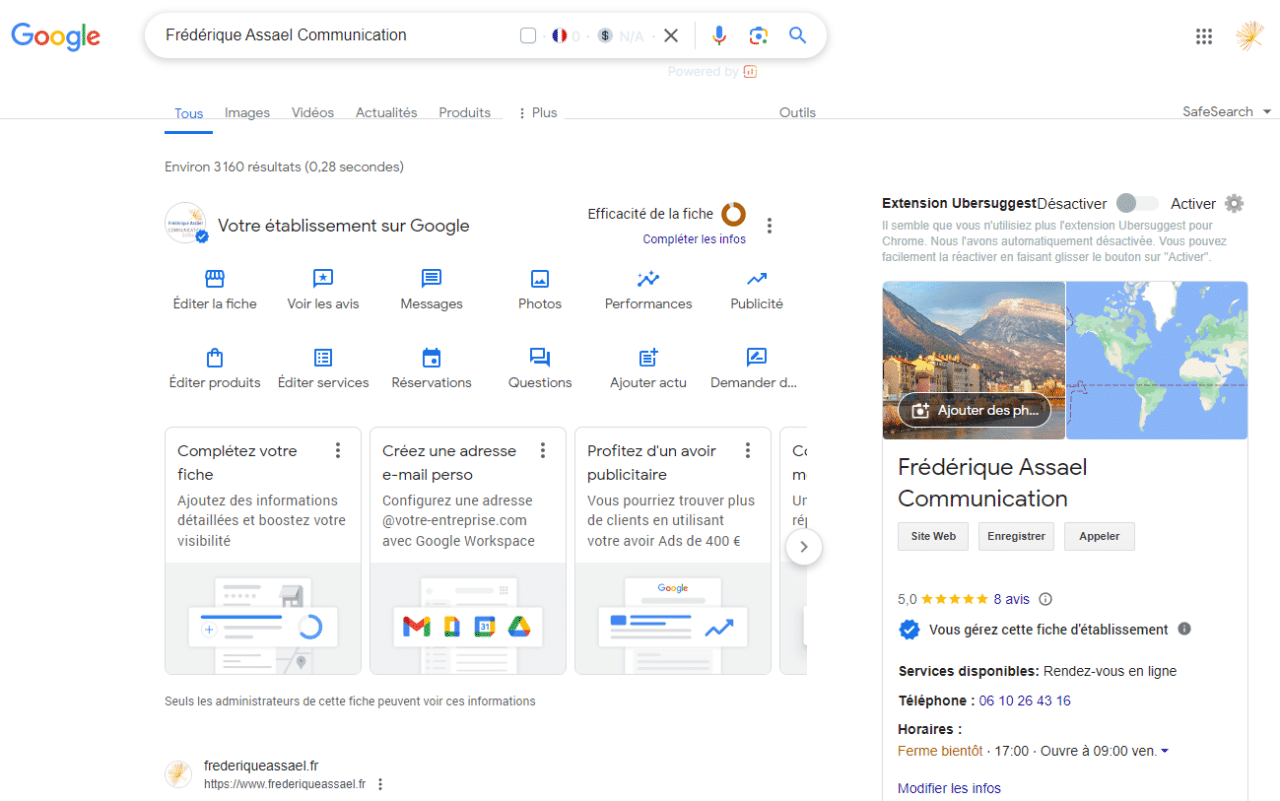
Task: Advance the cards carousel with next arrow
Action: coord(804,547)
